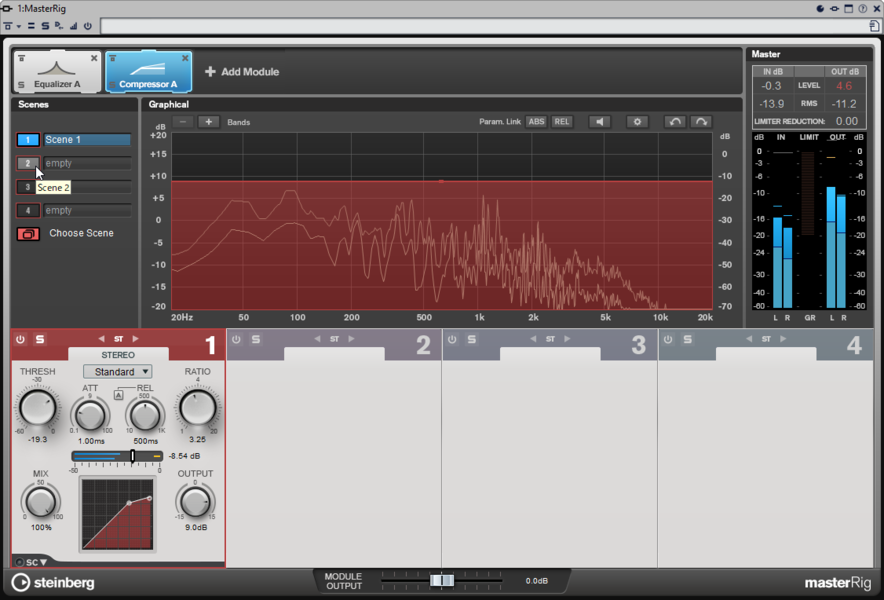884x600 pixels.
Task: Toggle band 3 power button
Action: [452, 339]
